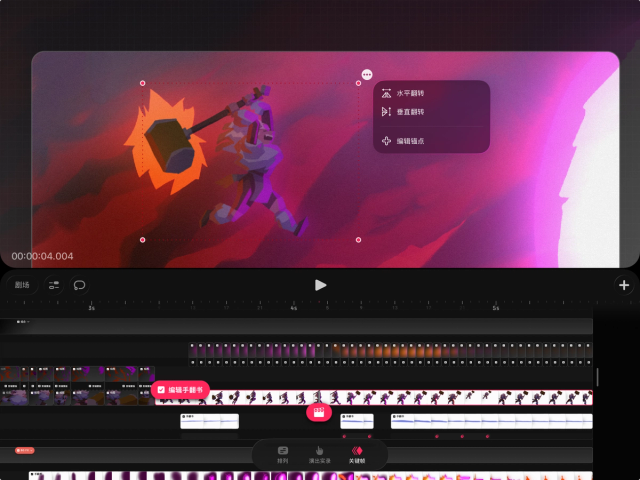Select the first white keyframe clip
640x480 pixels.
(209, 421)
